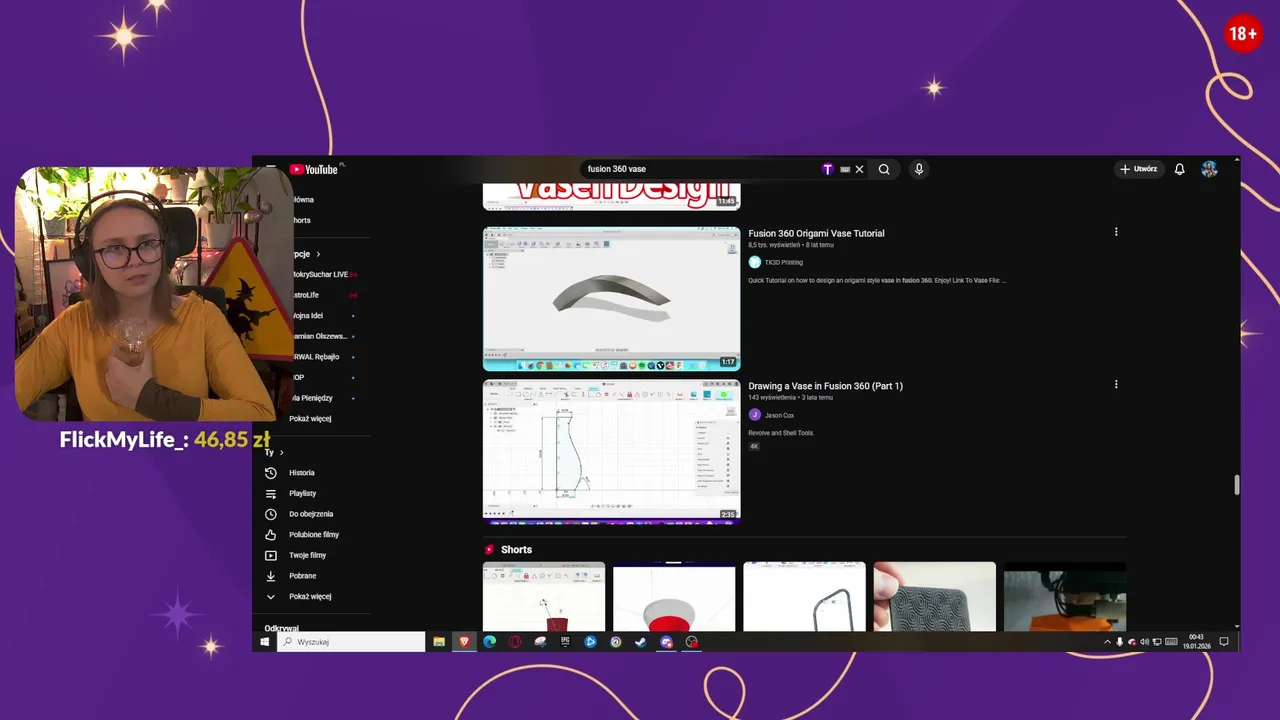Click the TK3D Printing channel avatar
Screen dimensions: 1280x720
coord(755,262)
